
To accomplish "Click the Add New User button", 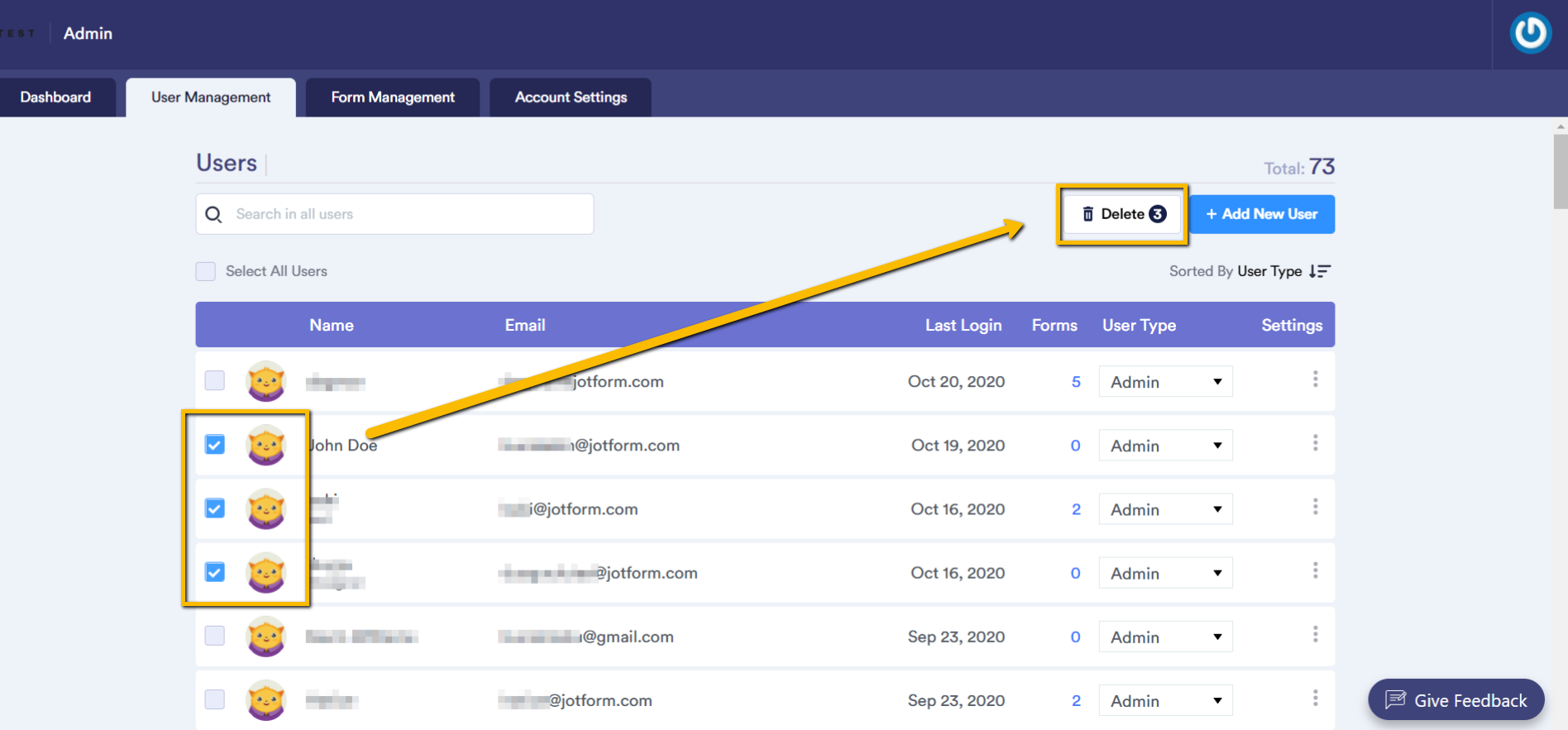I will pyautogui.click(x=1261, y=214).
